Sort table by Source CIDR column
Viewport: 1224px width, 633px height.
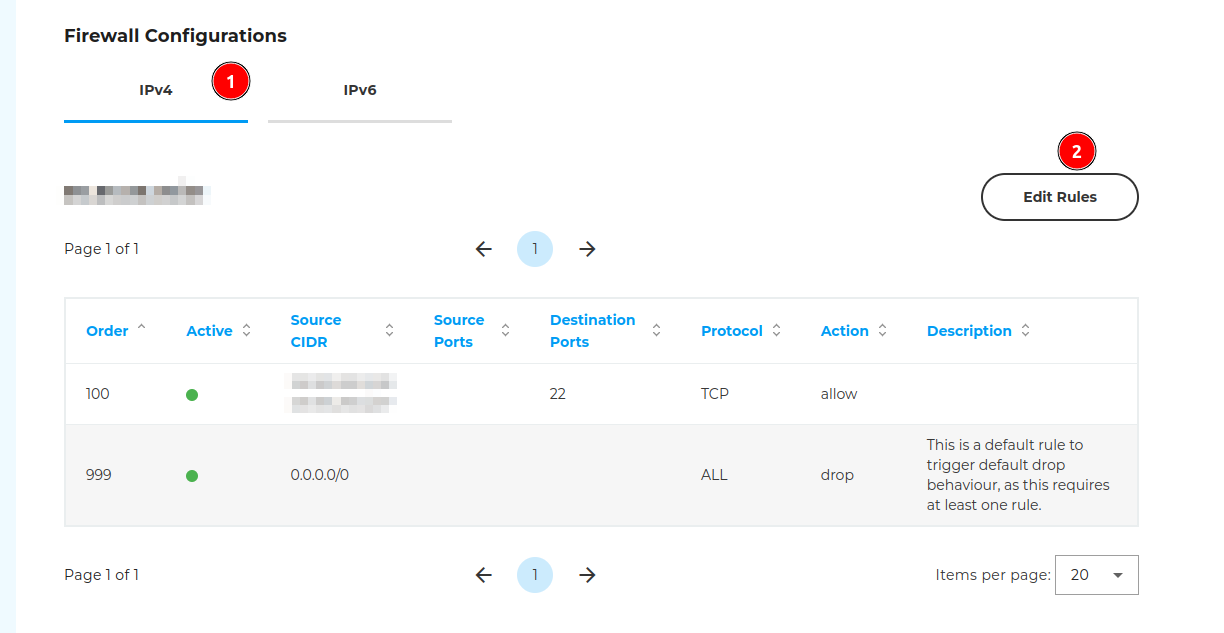pyautogui.click(x=342, y=331)
